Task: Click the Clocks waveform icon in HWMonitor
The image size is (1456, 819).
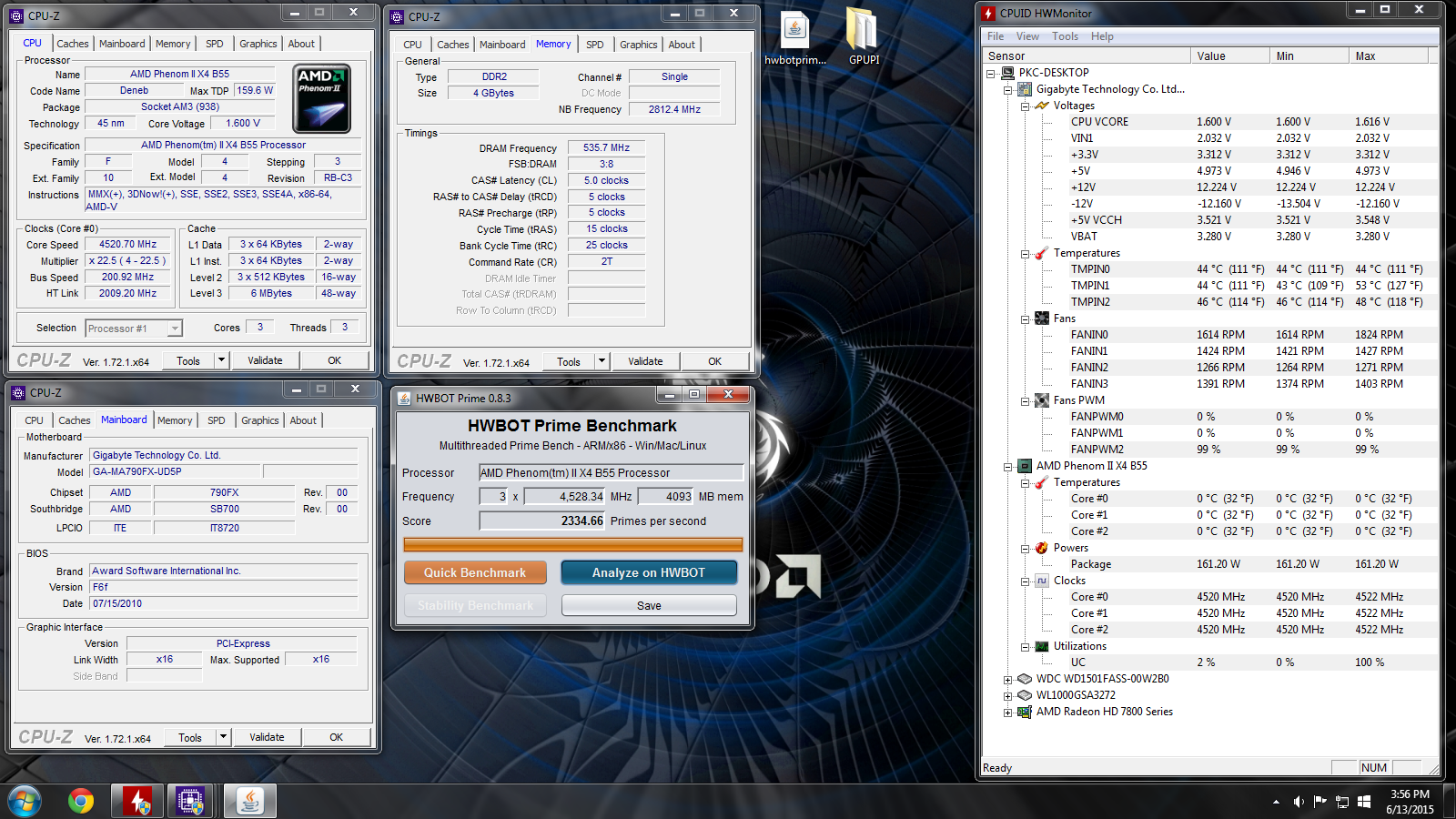Action: [x=1042, y=581]
